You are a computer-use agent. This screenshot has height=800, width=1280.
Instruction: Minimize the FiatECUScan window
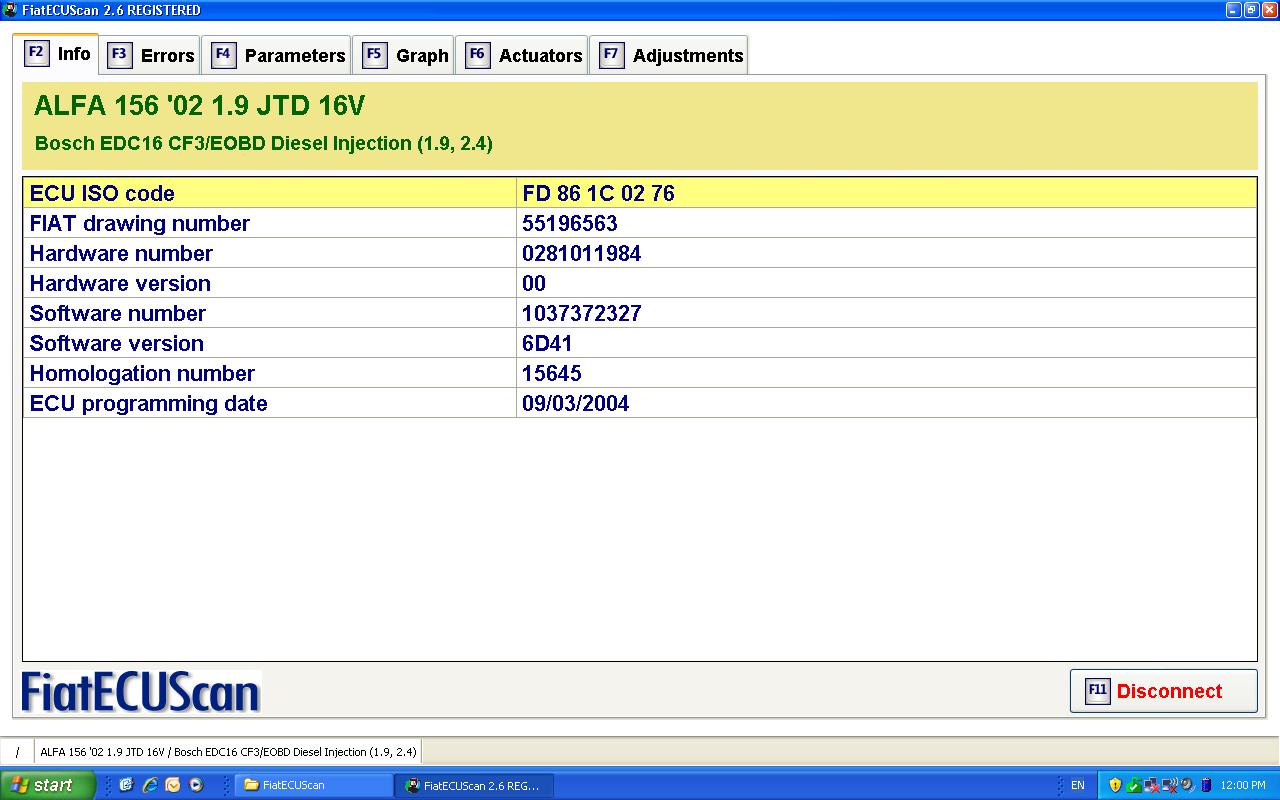click(1233, 10)
